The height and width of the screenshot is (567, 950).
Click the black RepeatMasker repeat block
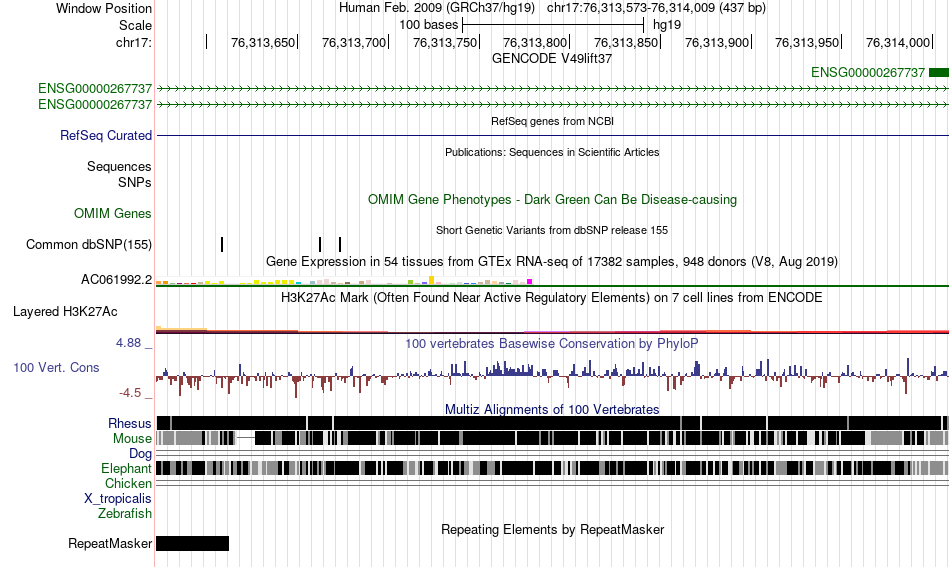[193, 543]
